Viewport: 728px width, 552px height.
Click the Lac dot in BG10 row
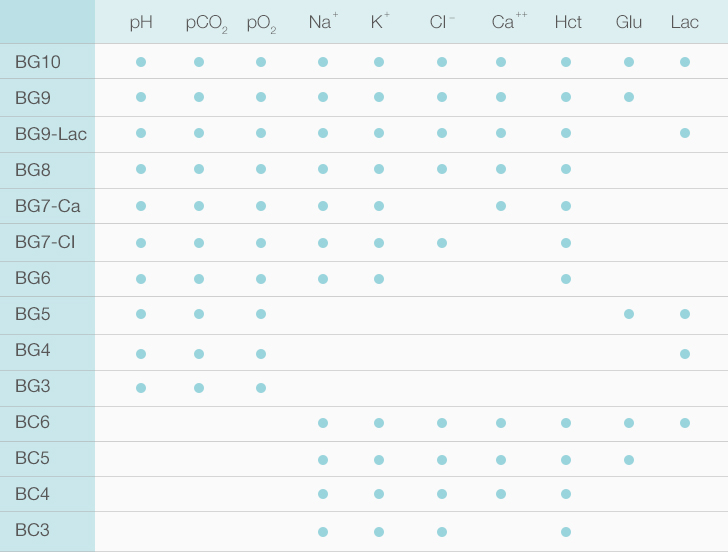(685, 62)
